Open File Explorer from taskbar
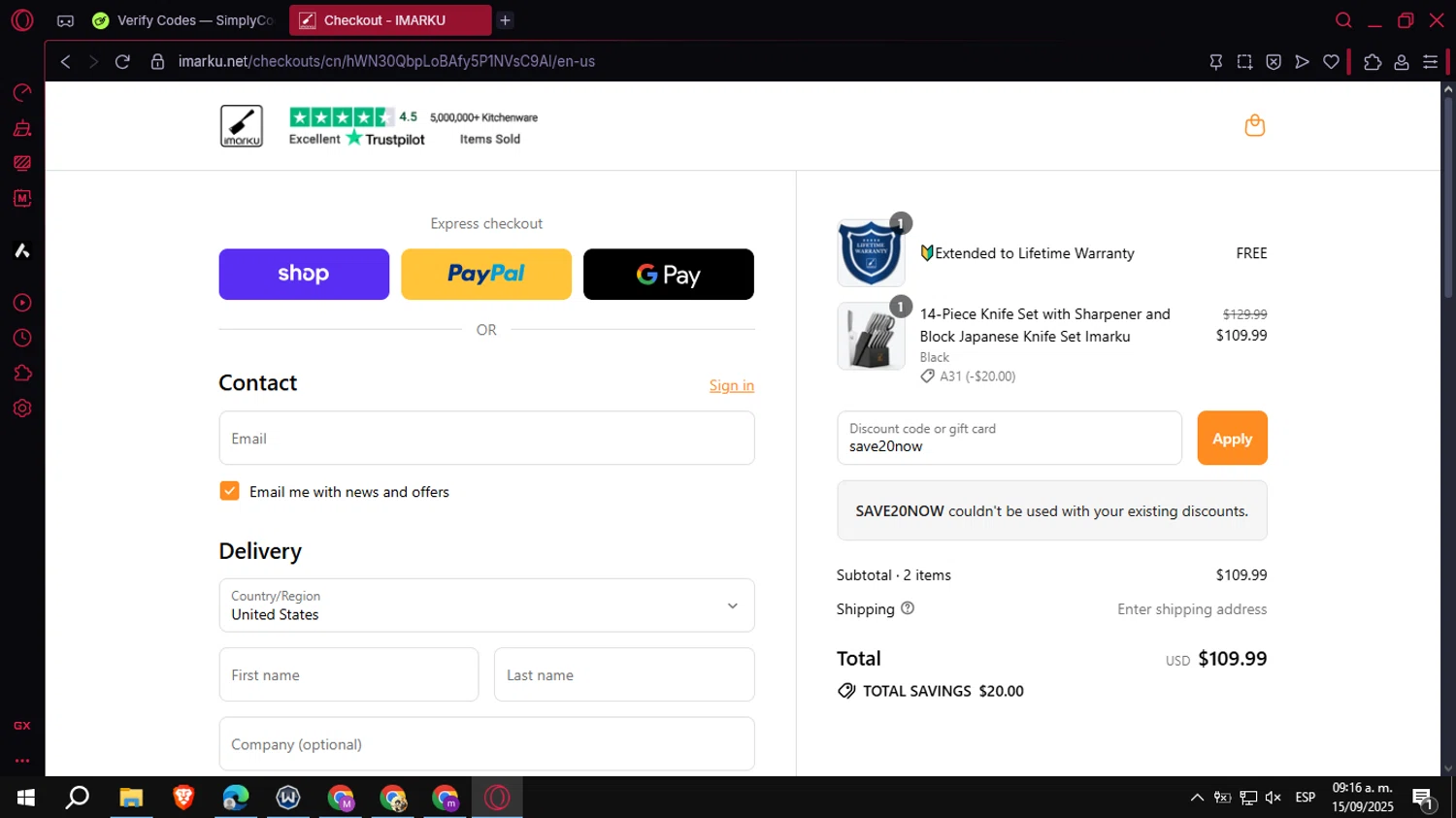The image size is (1456, 818). coord(131,798)
